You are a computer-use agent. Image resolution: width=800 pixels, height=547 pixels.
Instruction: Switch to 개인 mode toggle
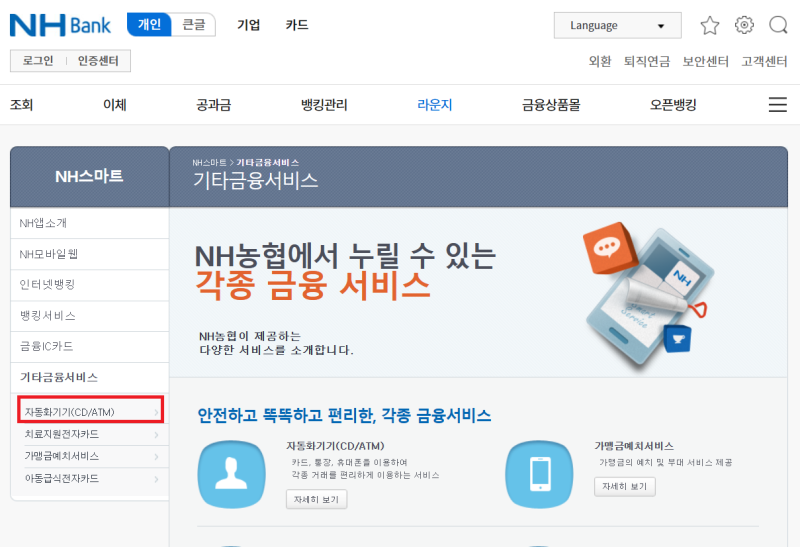tap(149, 24)
